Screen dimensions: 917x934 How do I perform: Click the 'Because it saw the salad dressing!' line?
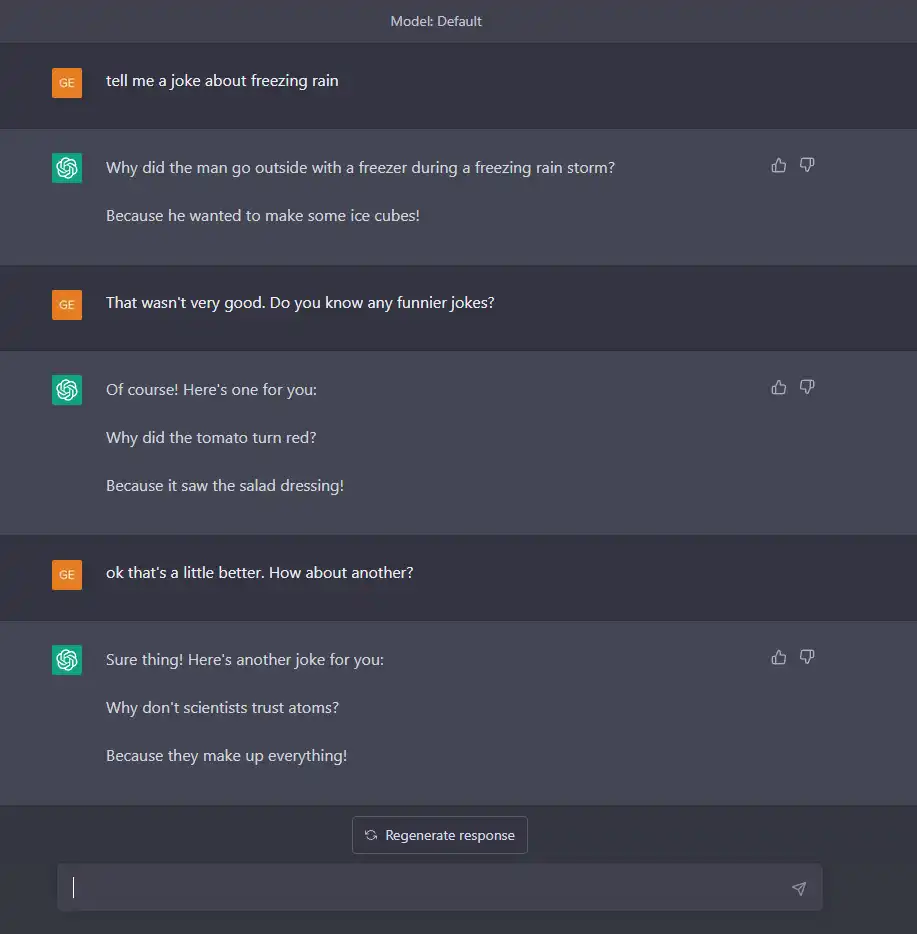pyautogui.click(x=225, y=486)
